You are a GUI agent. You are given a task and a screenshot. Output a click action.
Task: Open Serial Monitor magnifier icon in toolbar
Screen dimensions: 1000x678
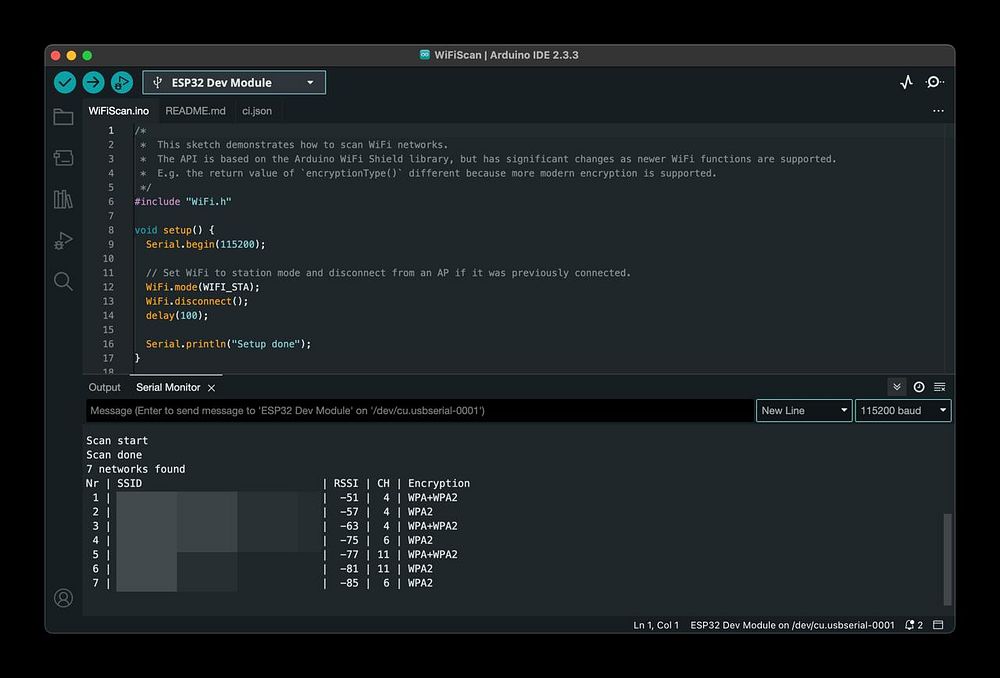pos(934,82)
